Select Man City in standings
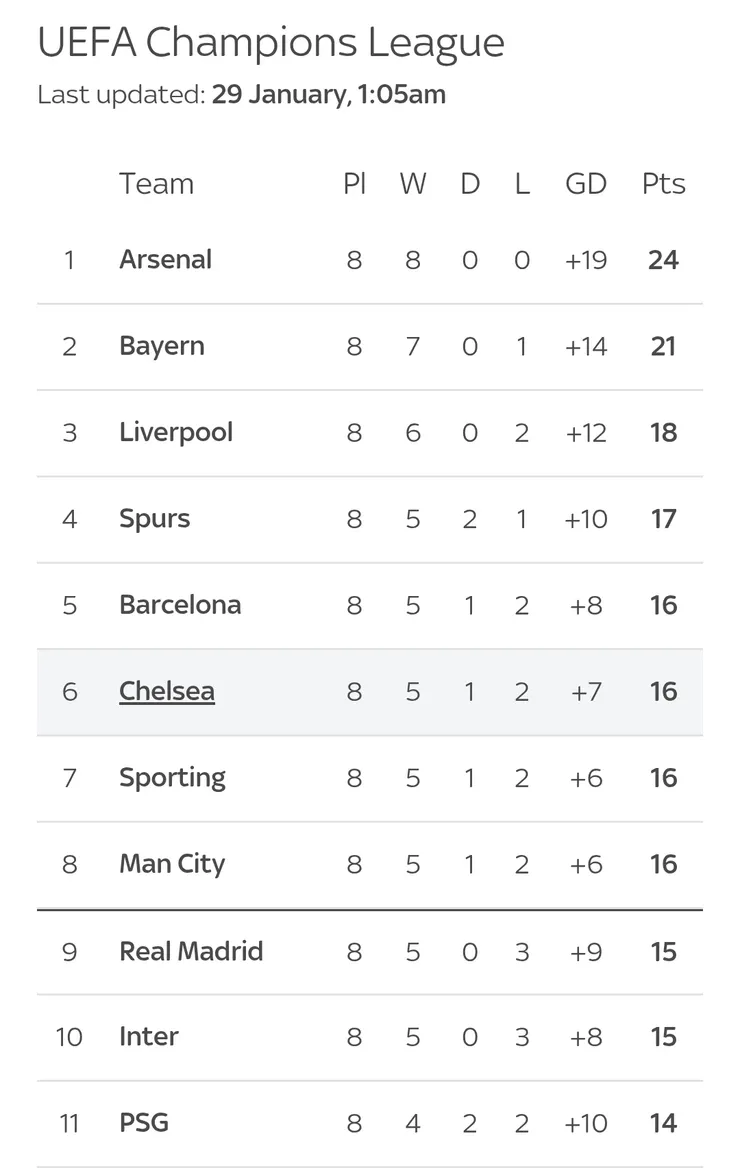This screenshot has width=740, height=1168. (172, 864)
